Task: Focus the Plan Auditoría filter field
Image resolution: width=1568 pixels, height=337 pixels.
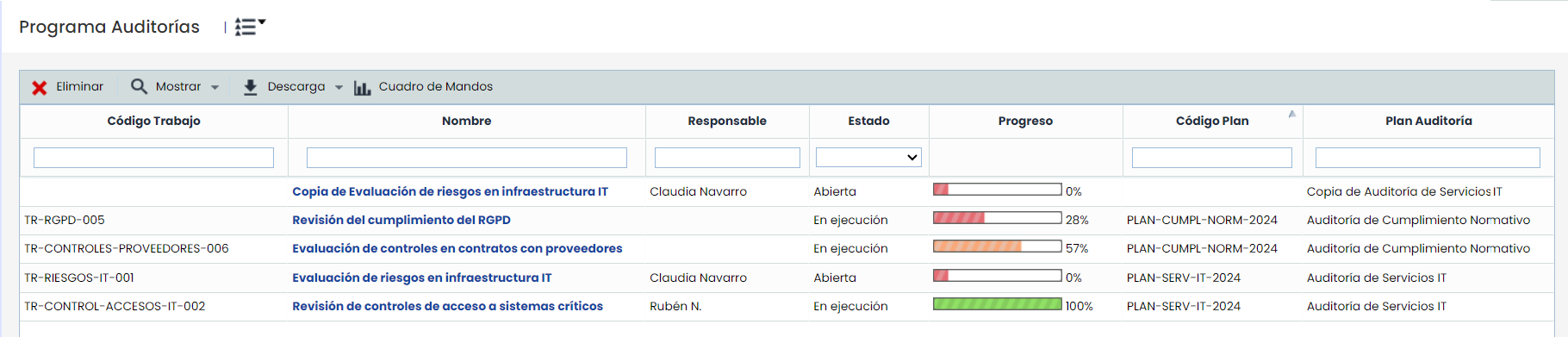Action: [x=1428, y=158]
